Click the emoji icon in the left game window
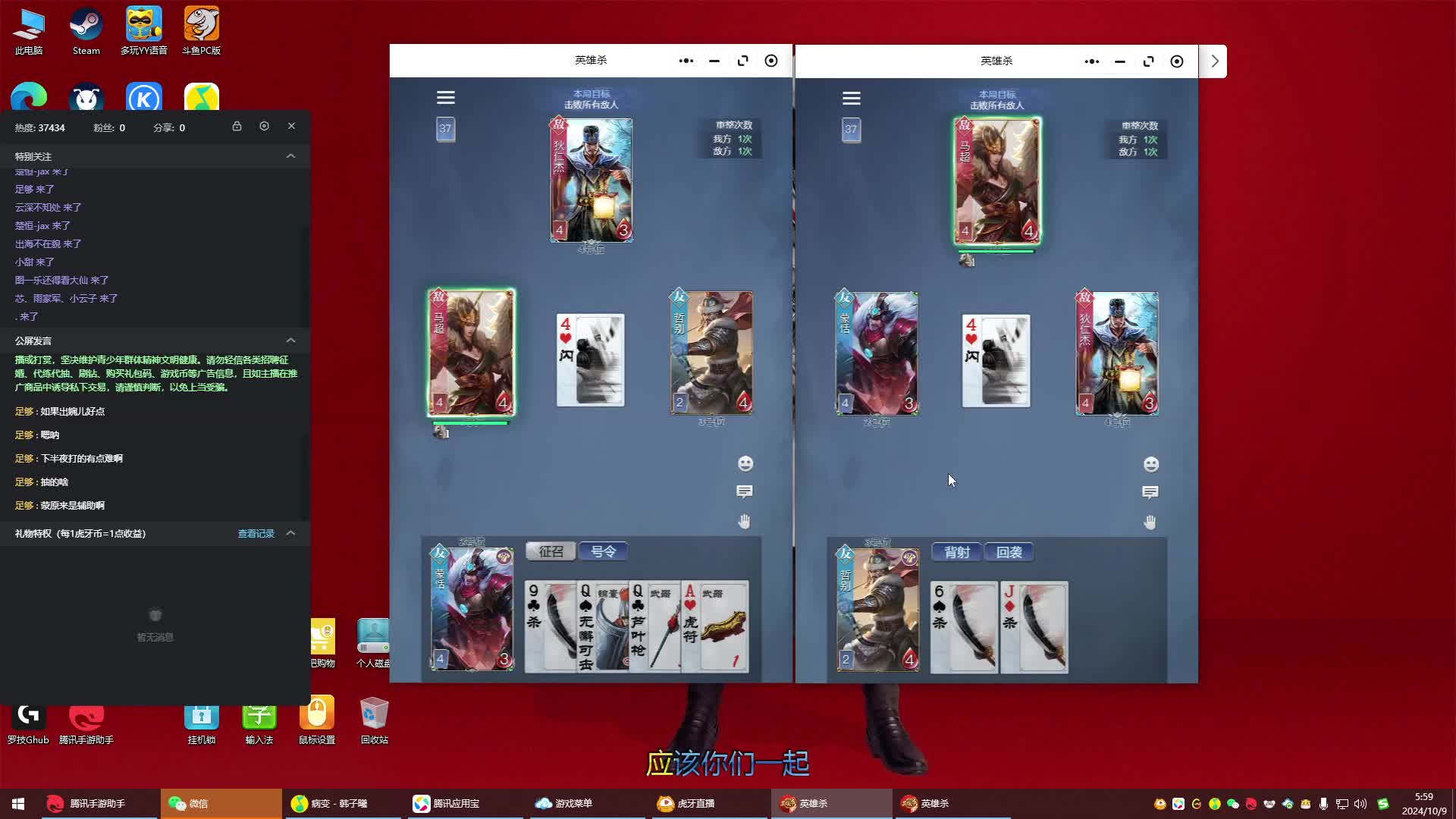This screenshot has height=819, width=1456. [x=745, y=463]
